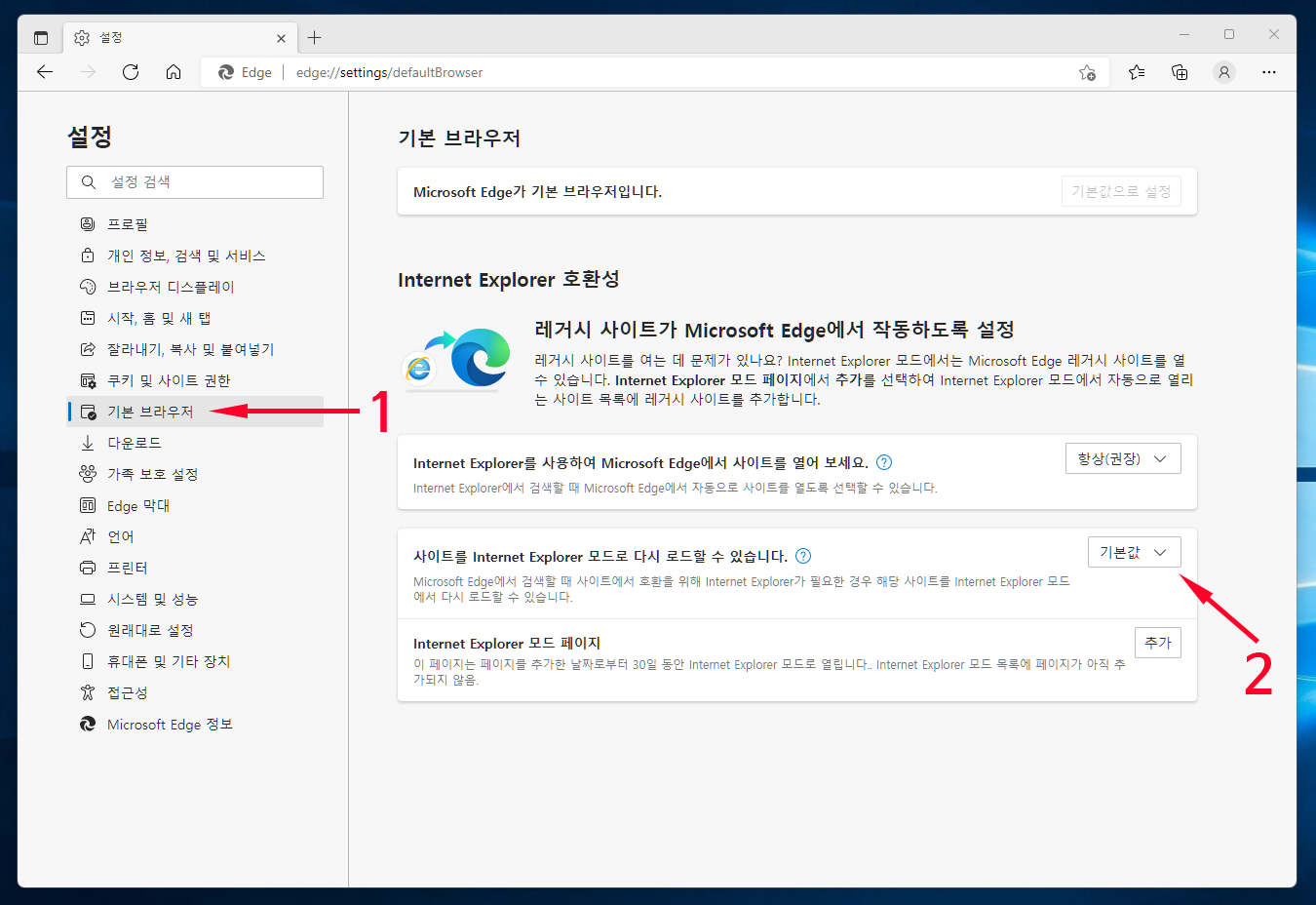Click the 기본값으로 설정 button
The image size is (1316, 905).
(1121, 191)
